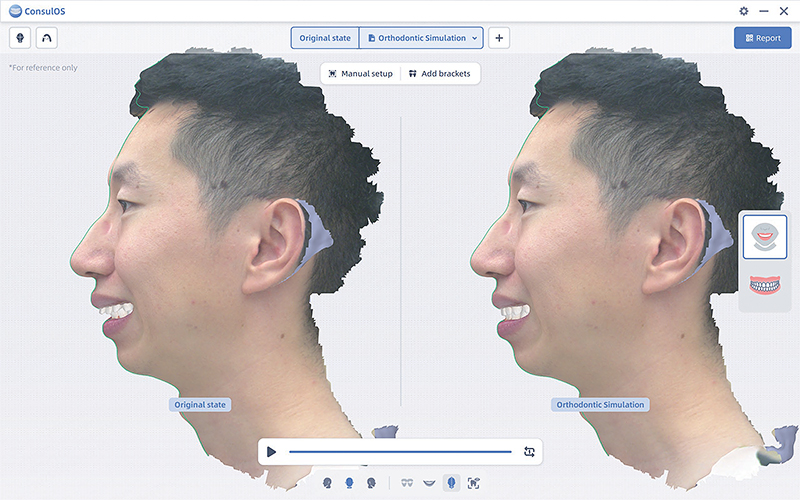Select the teeth model thumbnail in side panel
The height and width of the screenshot is (500, 800).
[764, 285]
